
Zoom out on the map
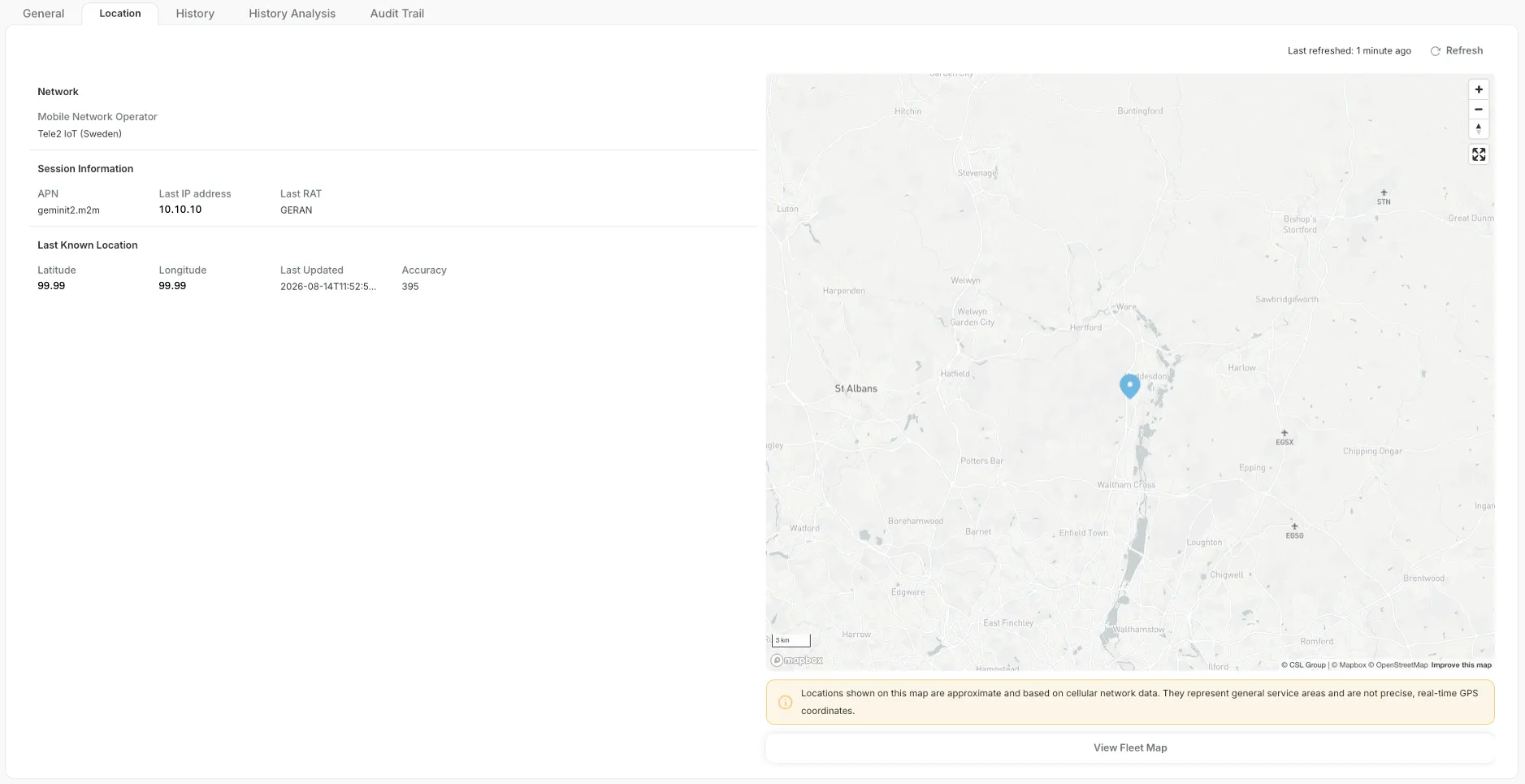pyautogui.click(x=1479, y=110)
